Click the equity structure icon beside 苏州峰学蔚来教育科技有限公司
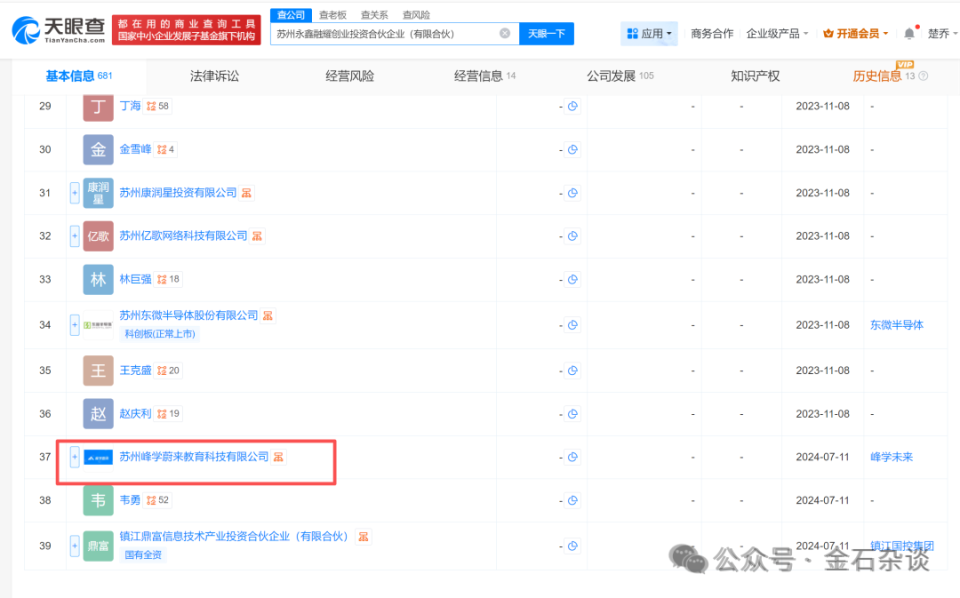The width and height of the screenshot is (960, 598). (x=279, y=457)
